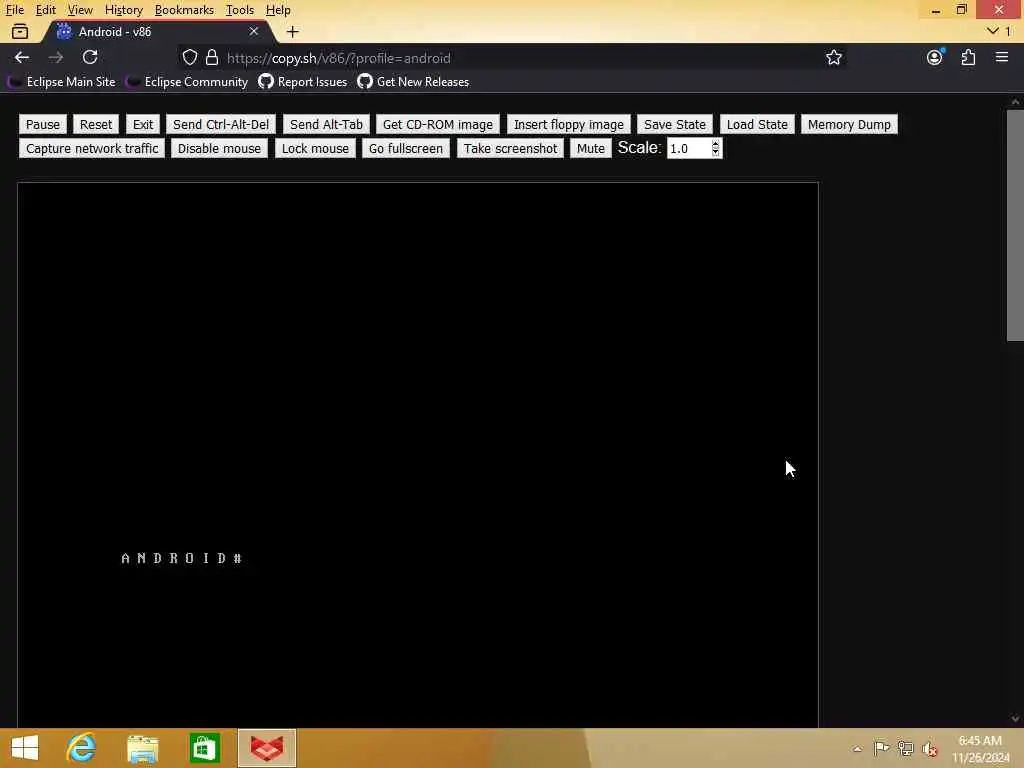Pause the emulator

tap(43, 124)
